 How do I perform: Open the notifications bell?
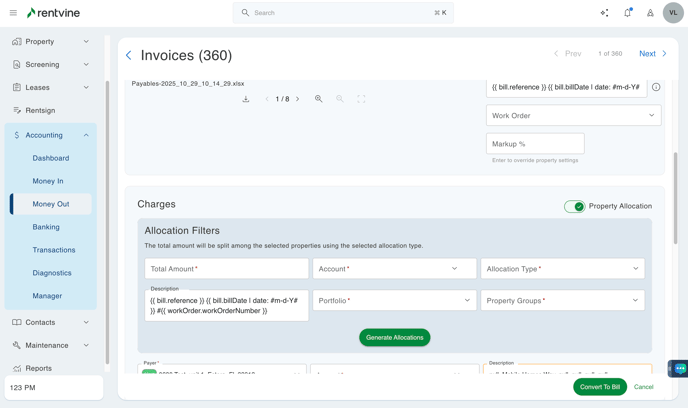[627, 13]
